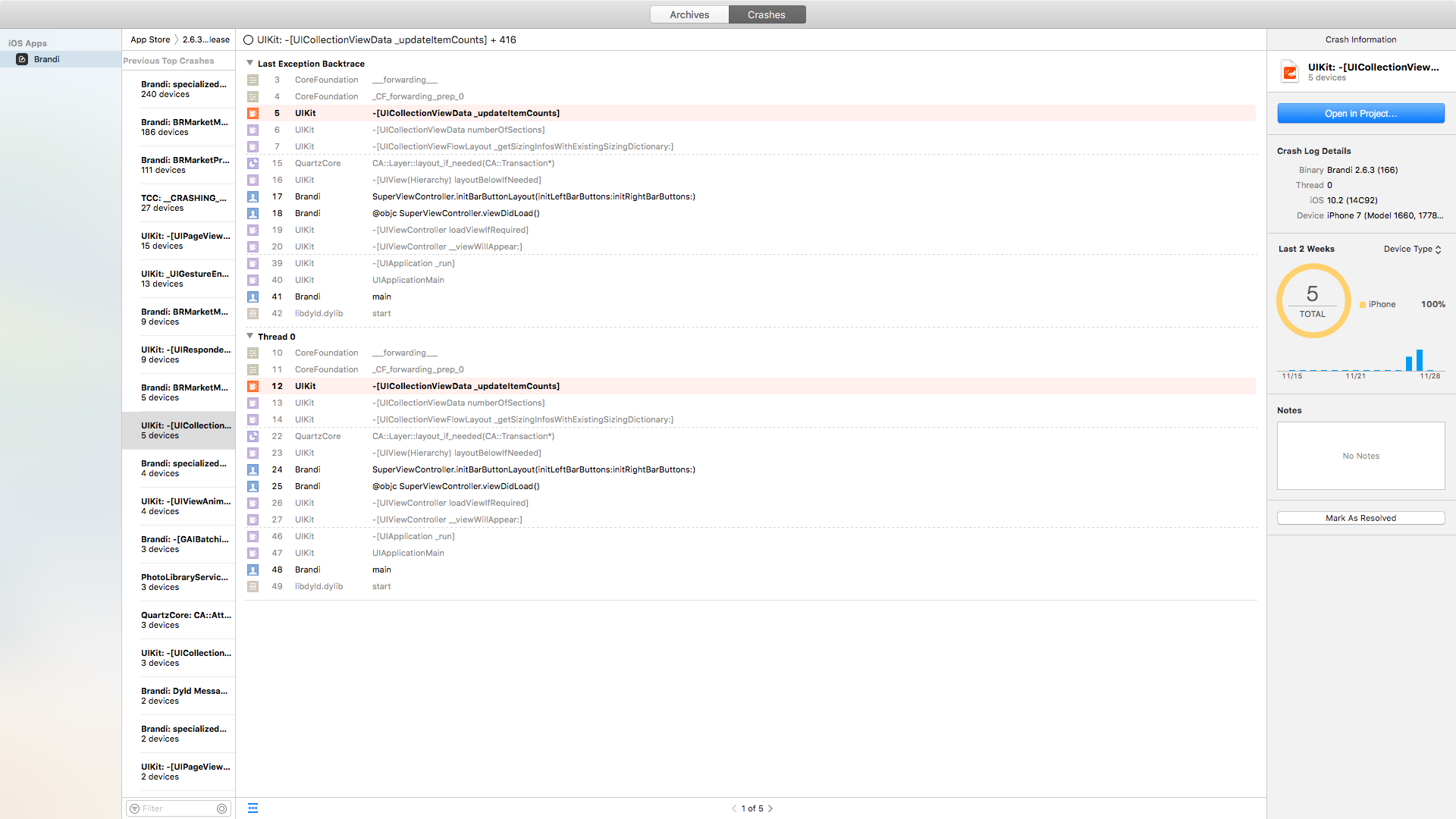Click crash log document icon in Crash Information
The image size is (1456, 819).
tap(1290, 72)
